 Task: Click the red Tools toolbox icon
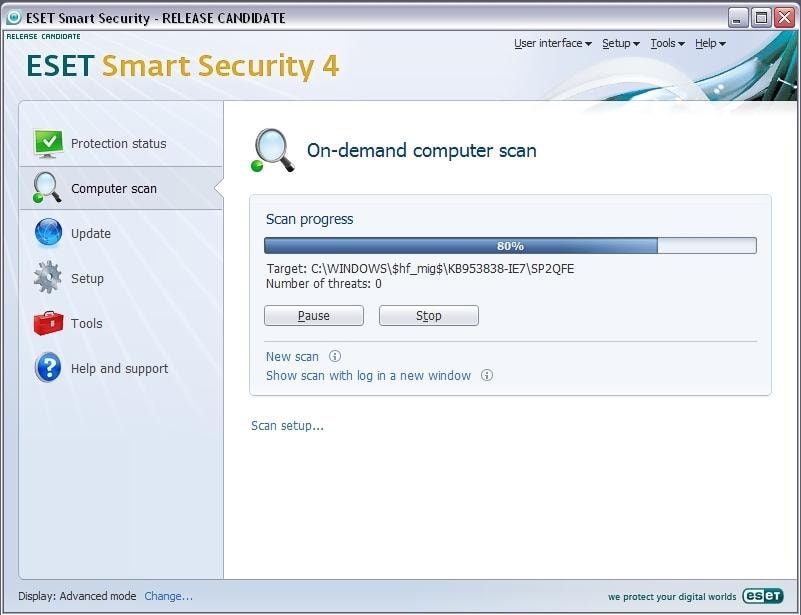click(x=49, y=323)
